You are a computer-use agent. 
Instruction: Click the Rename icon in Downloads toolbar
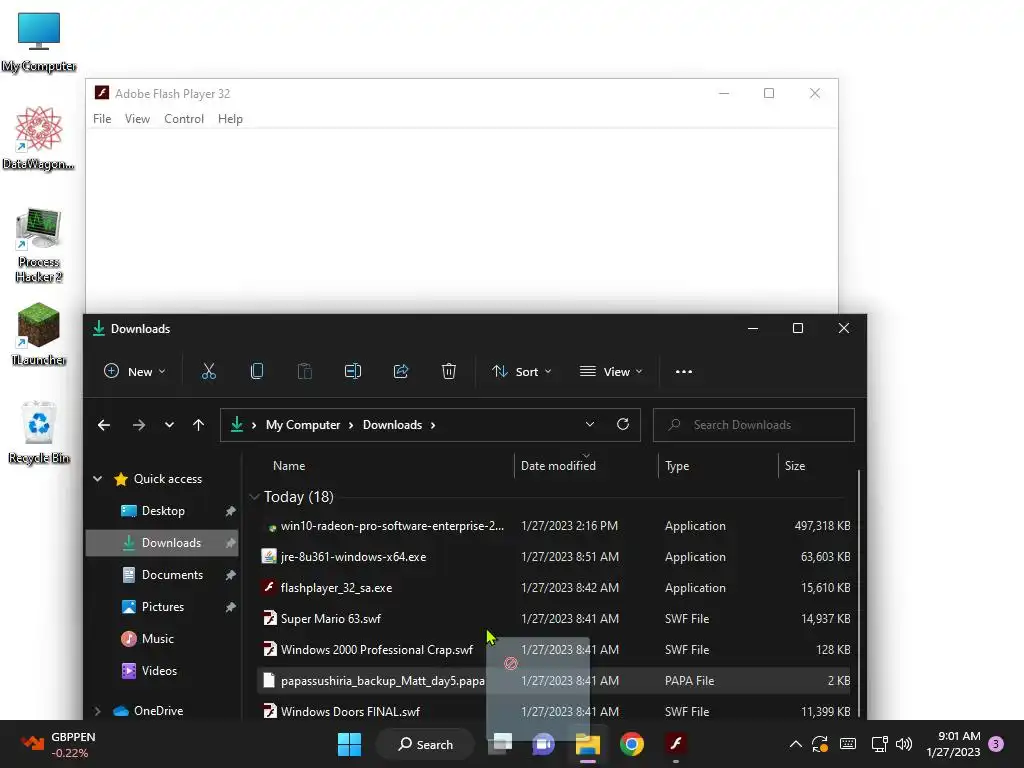pyautogui.click(x=353, y=372)
